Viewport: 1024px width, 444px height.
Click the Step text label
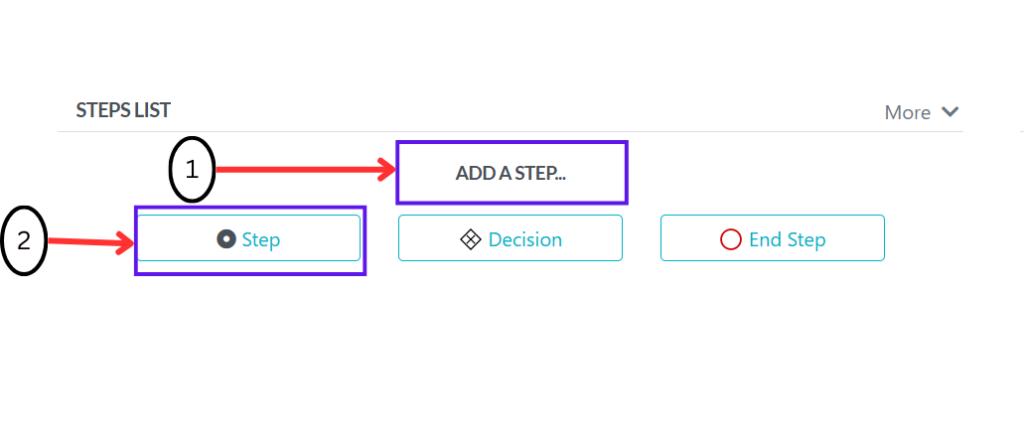261,240
